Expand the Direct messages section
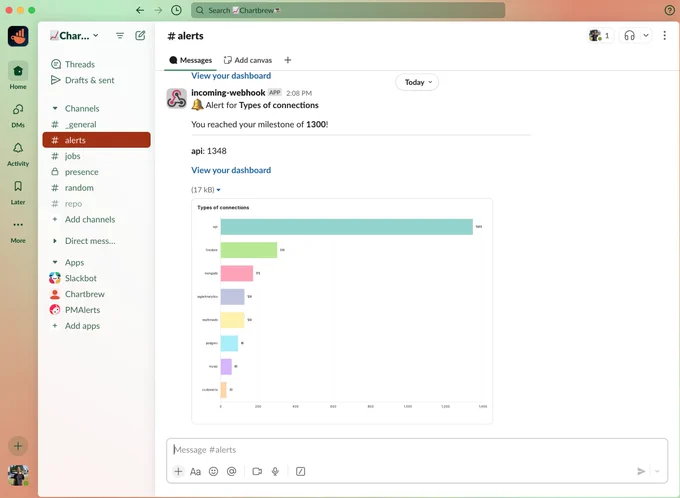This screenshot has width=680, height=498. pos(55,241)
